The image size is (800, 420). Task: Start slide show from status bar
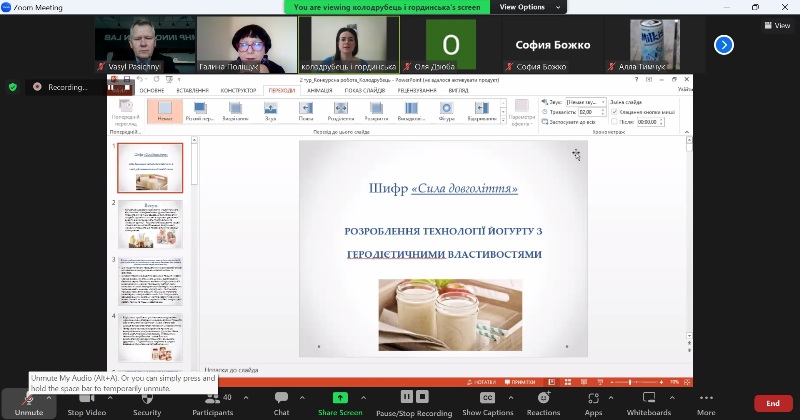(600, 382)
